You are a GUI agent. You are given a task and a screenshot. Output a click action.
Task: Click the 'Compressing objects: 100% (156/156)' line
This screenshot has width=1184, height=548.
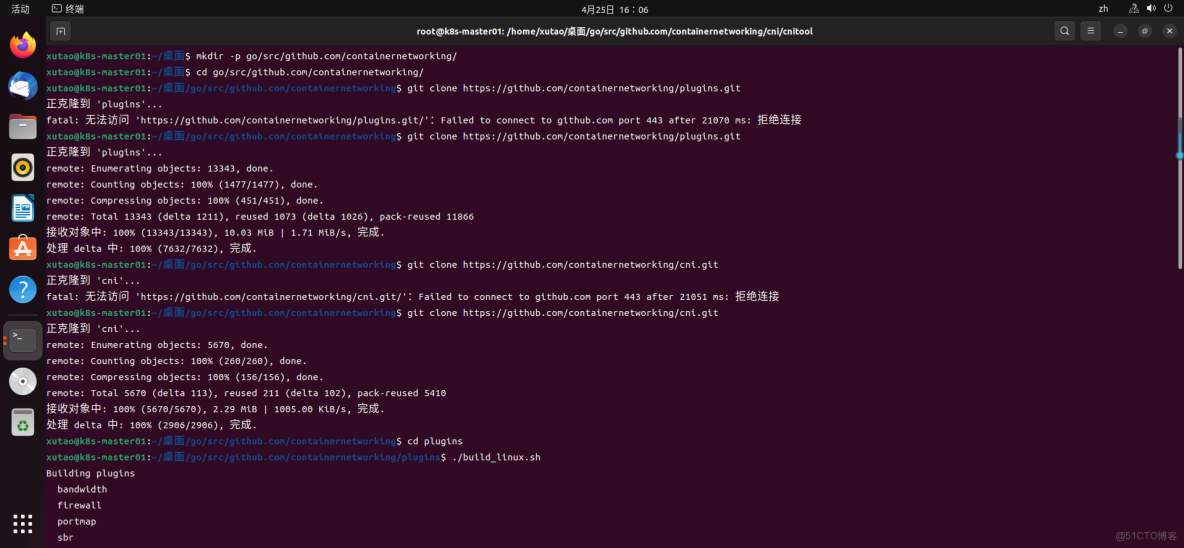pos(185,377)
